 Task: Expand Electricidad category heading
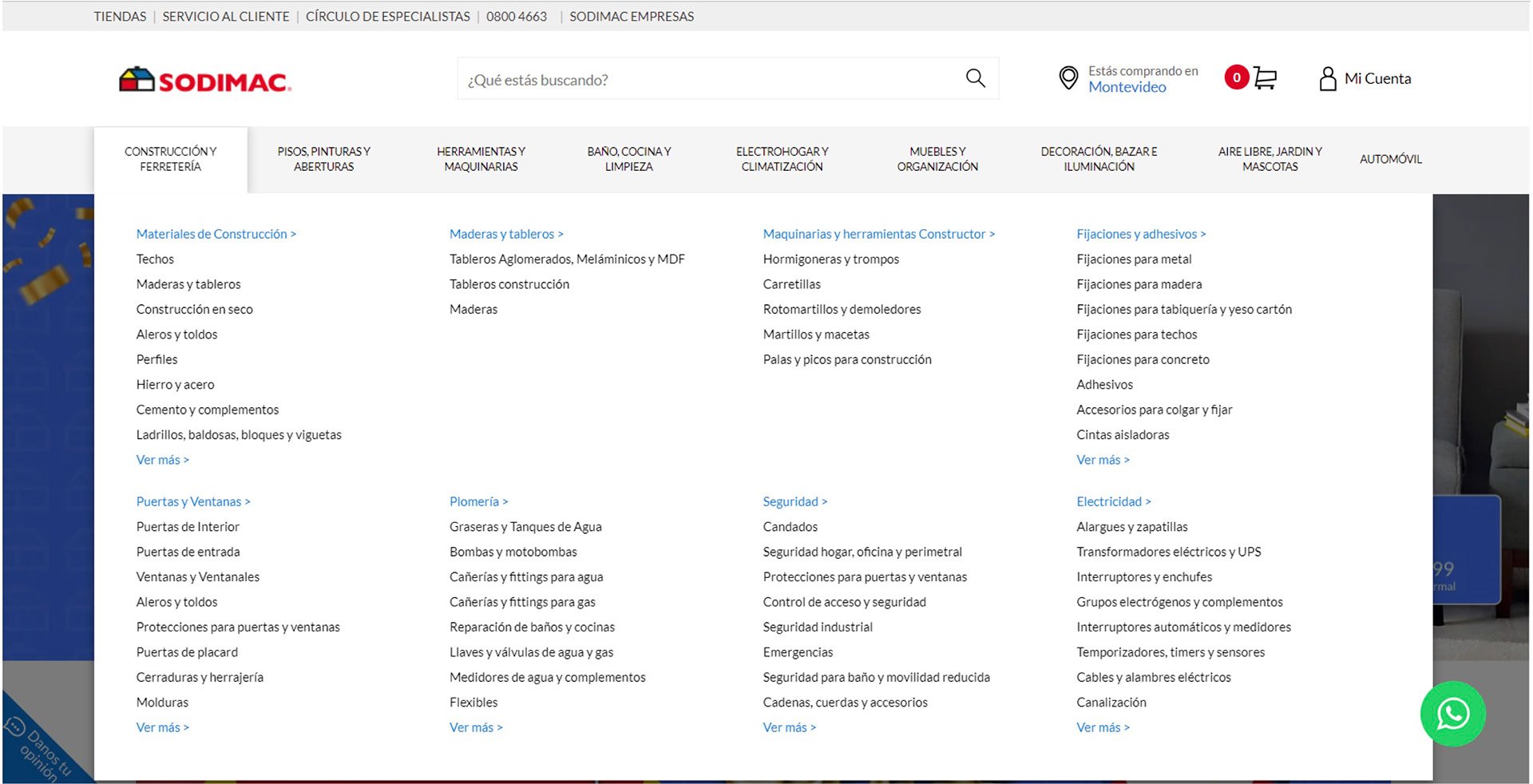(1113, 501)
